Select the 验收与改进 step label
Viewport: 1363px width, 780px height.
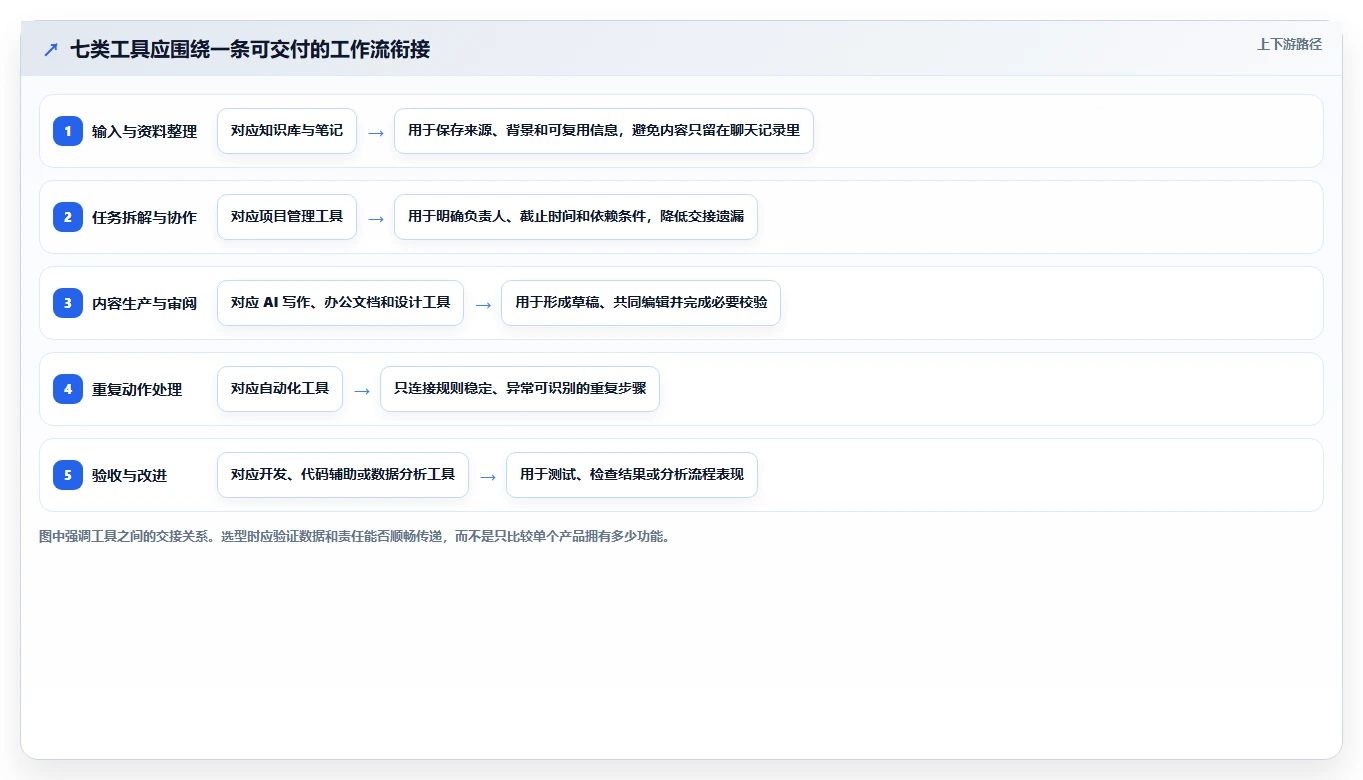pos(129,475)
